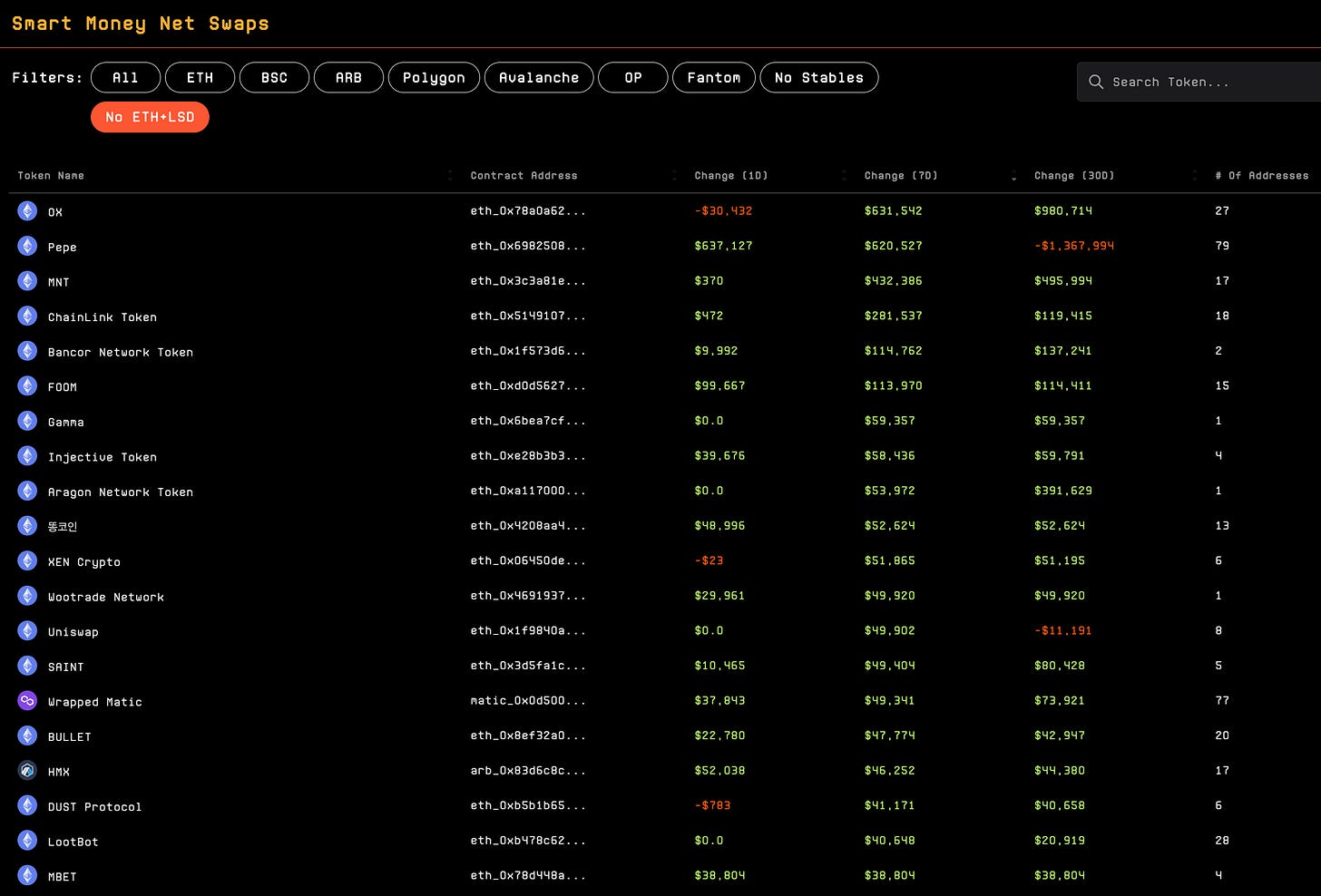Sort by Change (7D) column arrow

(x=1013, y=178)
